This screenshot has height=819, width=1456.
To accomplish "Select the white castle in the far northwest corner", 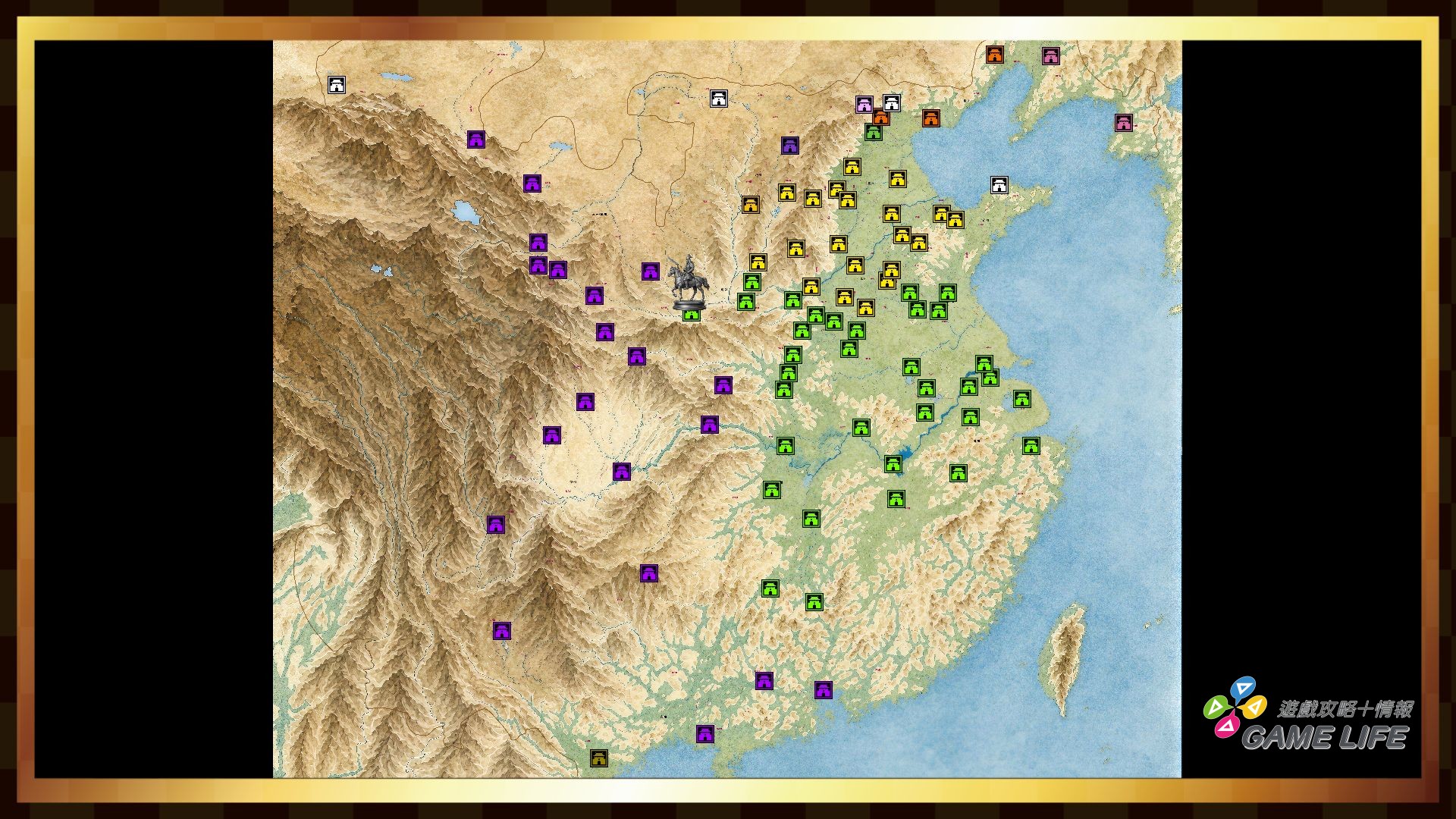I will tap(337, 85).
